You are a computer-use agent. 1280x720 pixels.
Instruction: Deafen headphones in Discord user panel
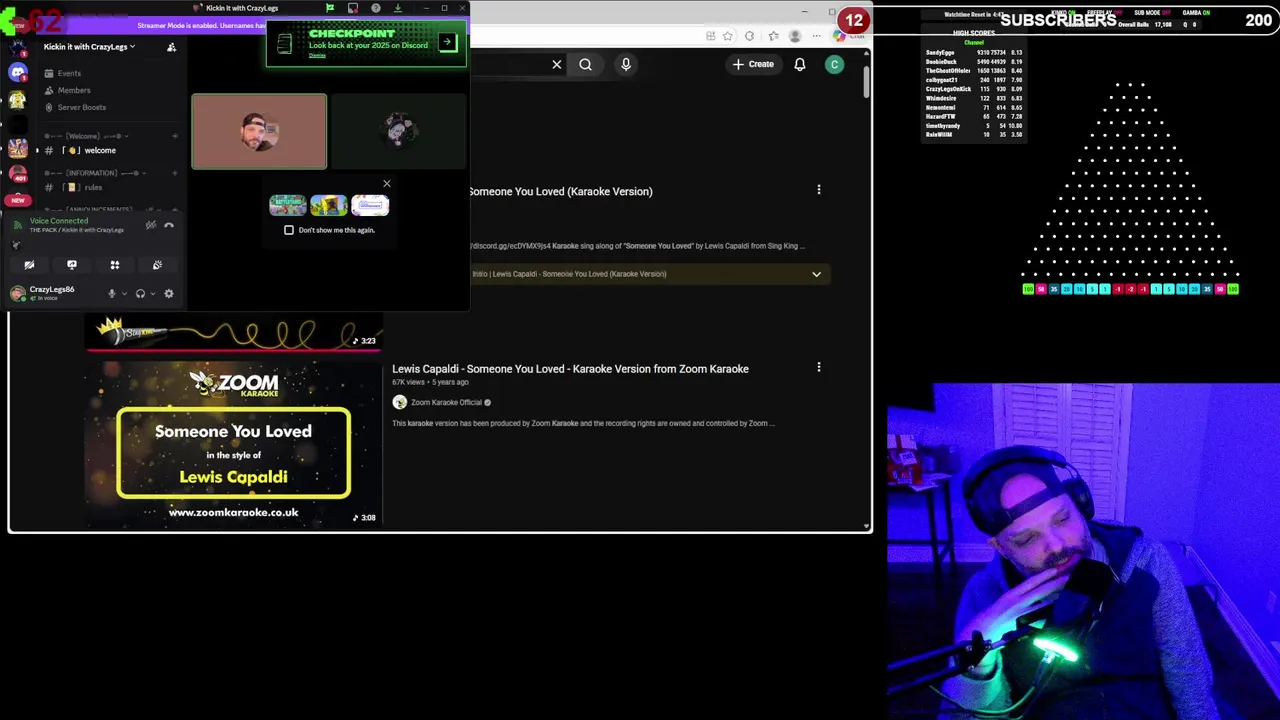point(140,293)
